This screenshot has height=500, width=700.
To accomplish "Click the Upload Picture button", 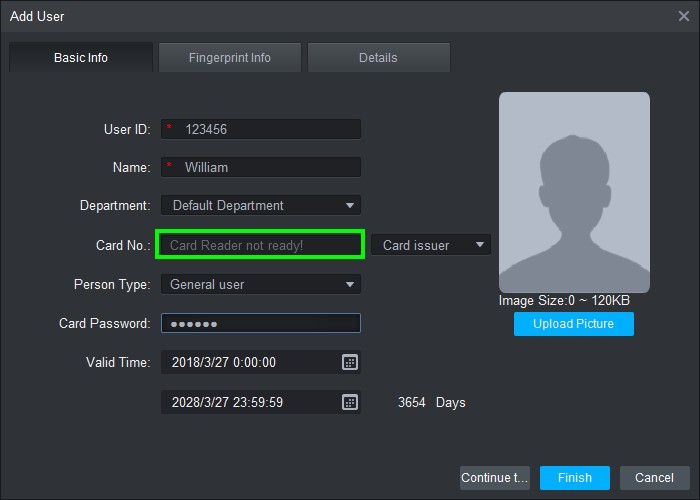I will pyautogui.click(x=573, y=324).
